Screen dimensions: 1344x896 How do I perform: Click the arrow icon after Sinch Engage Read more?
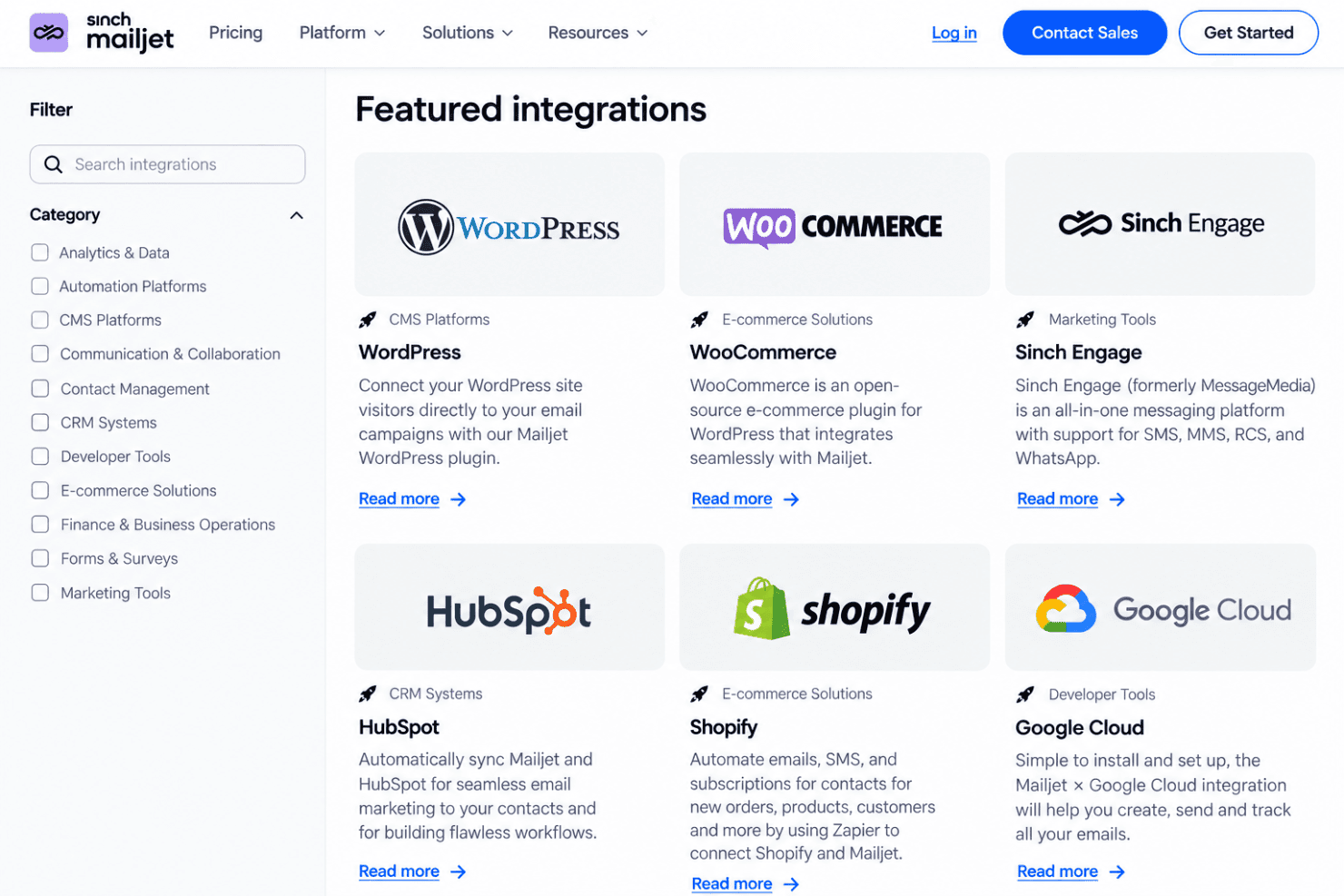pyautogui.click(x=1117, y=499)
